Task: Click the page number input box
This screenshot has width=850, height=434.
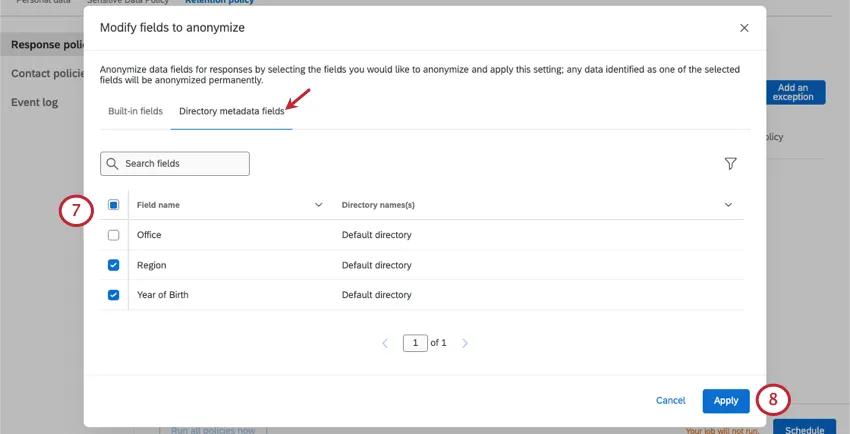Action: tap(414, 343)
